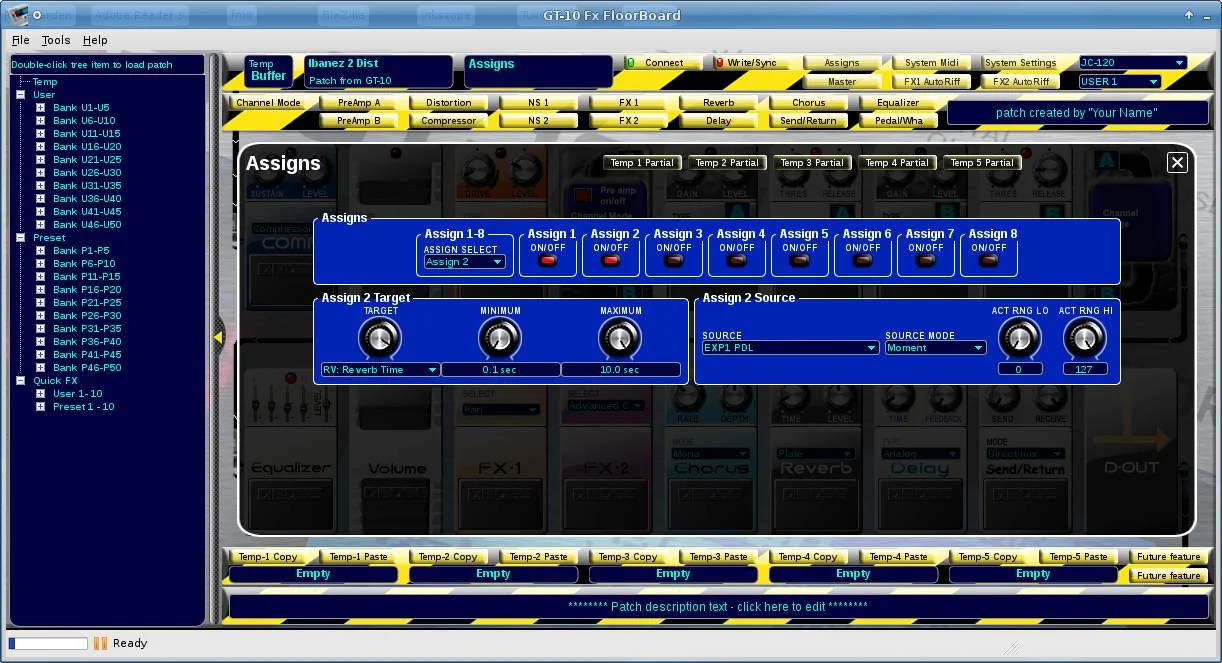Screen dimensions: 1222x663
Task: Click the ACT RNG LO knob
Action: point(1019,339)
